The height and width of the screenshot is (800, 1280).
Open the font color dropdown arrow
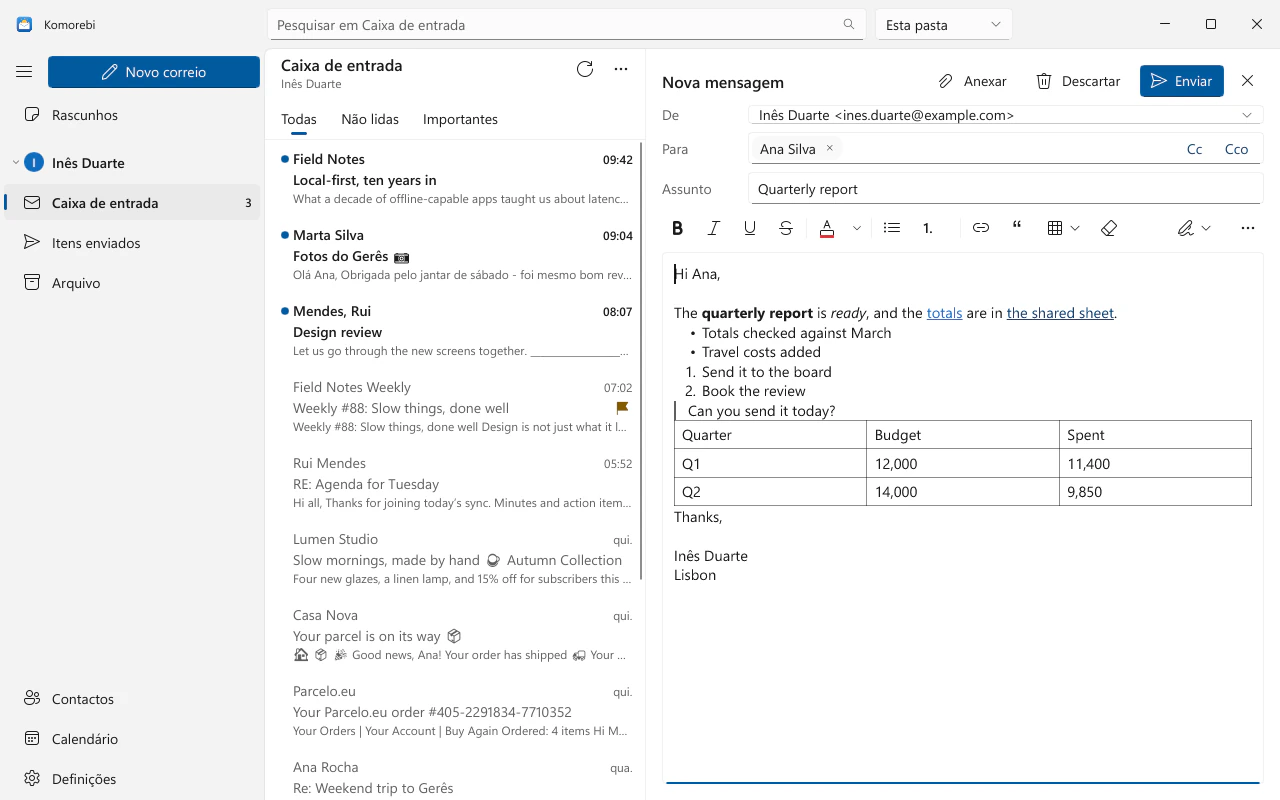(x=857, y=228)
